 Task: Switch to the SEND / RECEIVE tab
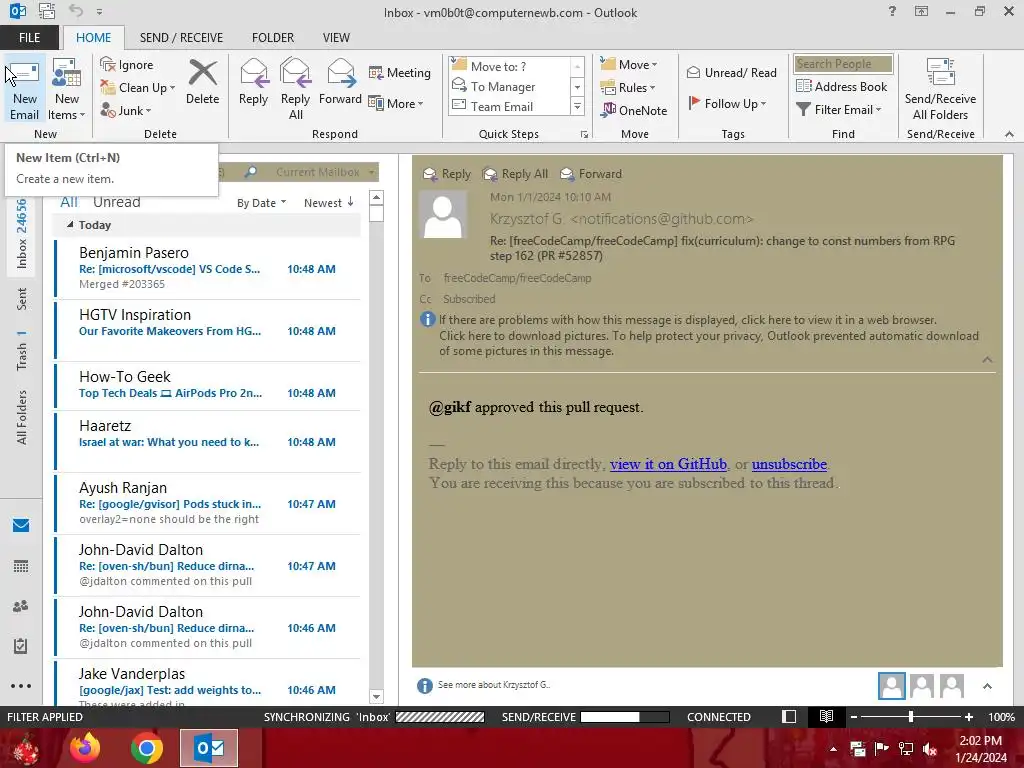click(181, 38)
